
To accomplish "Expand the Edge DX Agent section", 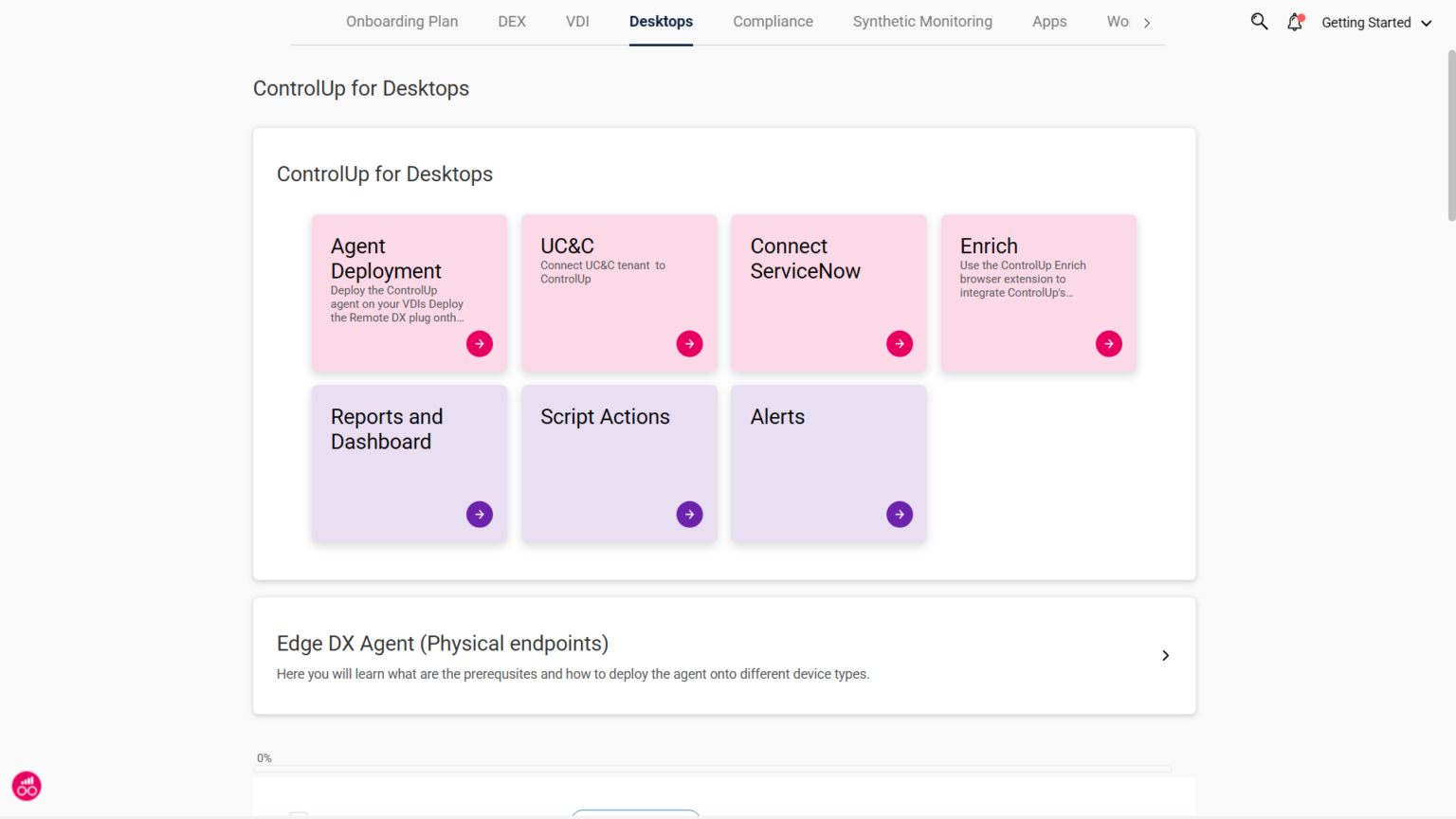I will [1165, 655].
